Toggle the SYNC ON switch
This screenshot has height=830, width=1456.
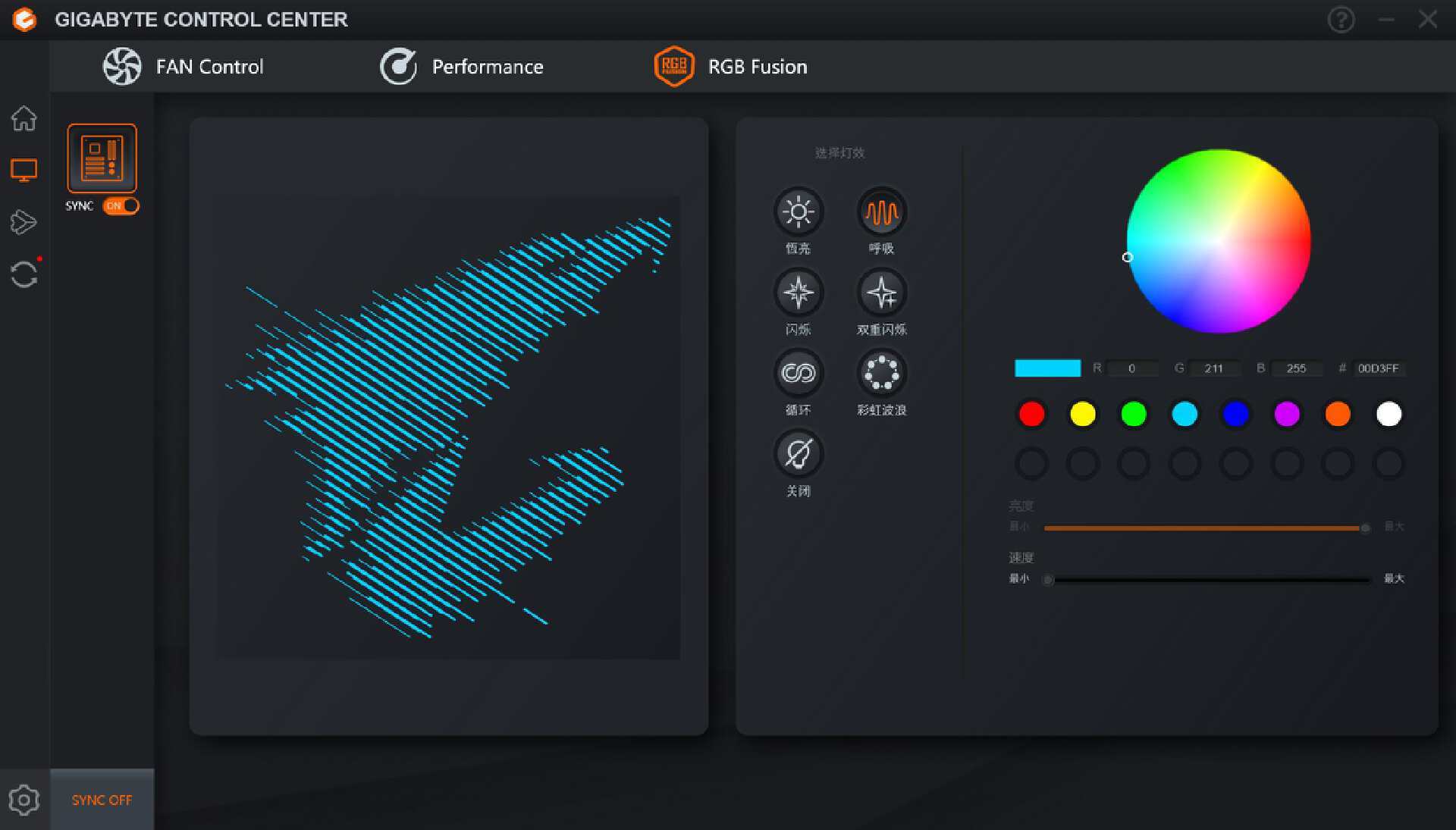[x=121, y=205]
